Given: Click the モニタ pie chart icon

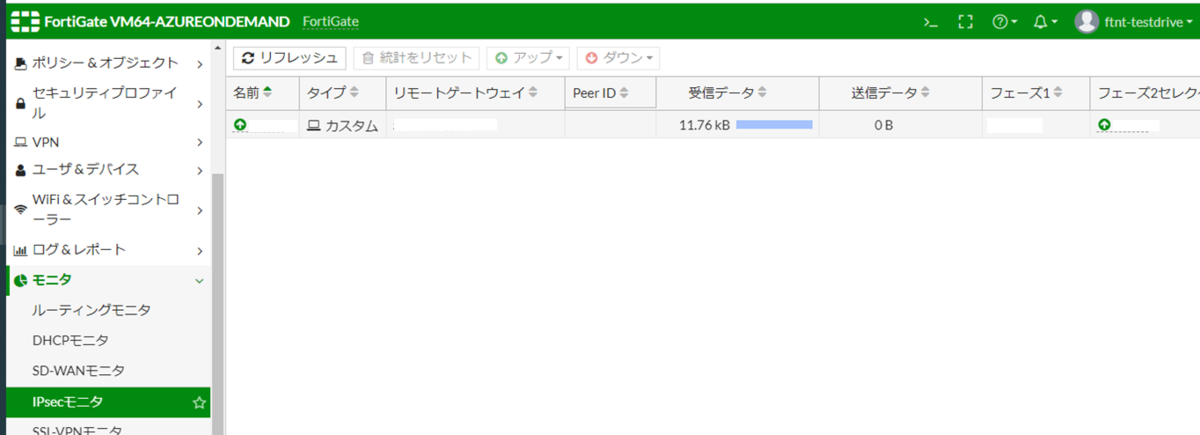Looking at the screenshot, I should click(x=20, y=280).
